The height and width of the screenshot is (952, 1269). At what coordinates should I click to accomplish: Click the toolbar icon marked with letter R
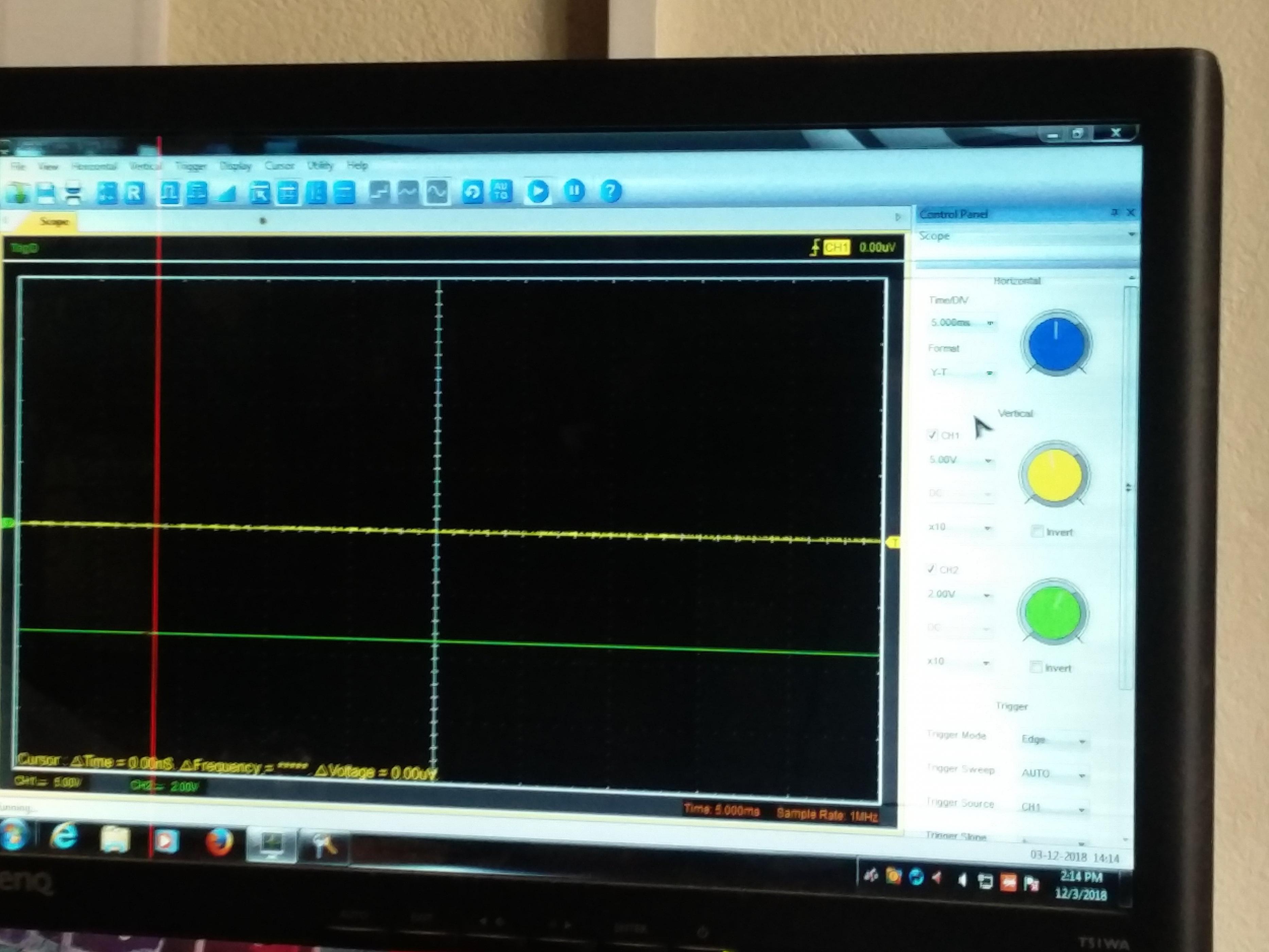coord(134,193)
